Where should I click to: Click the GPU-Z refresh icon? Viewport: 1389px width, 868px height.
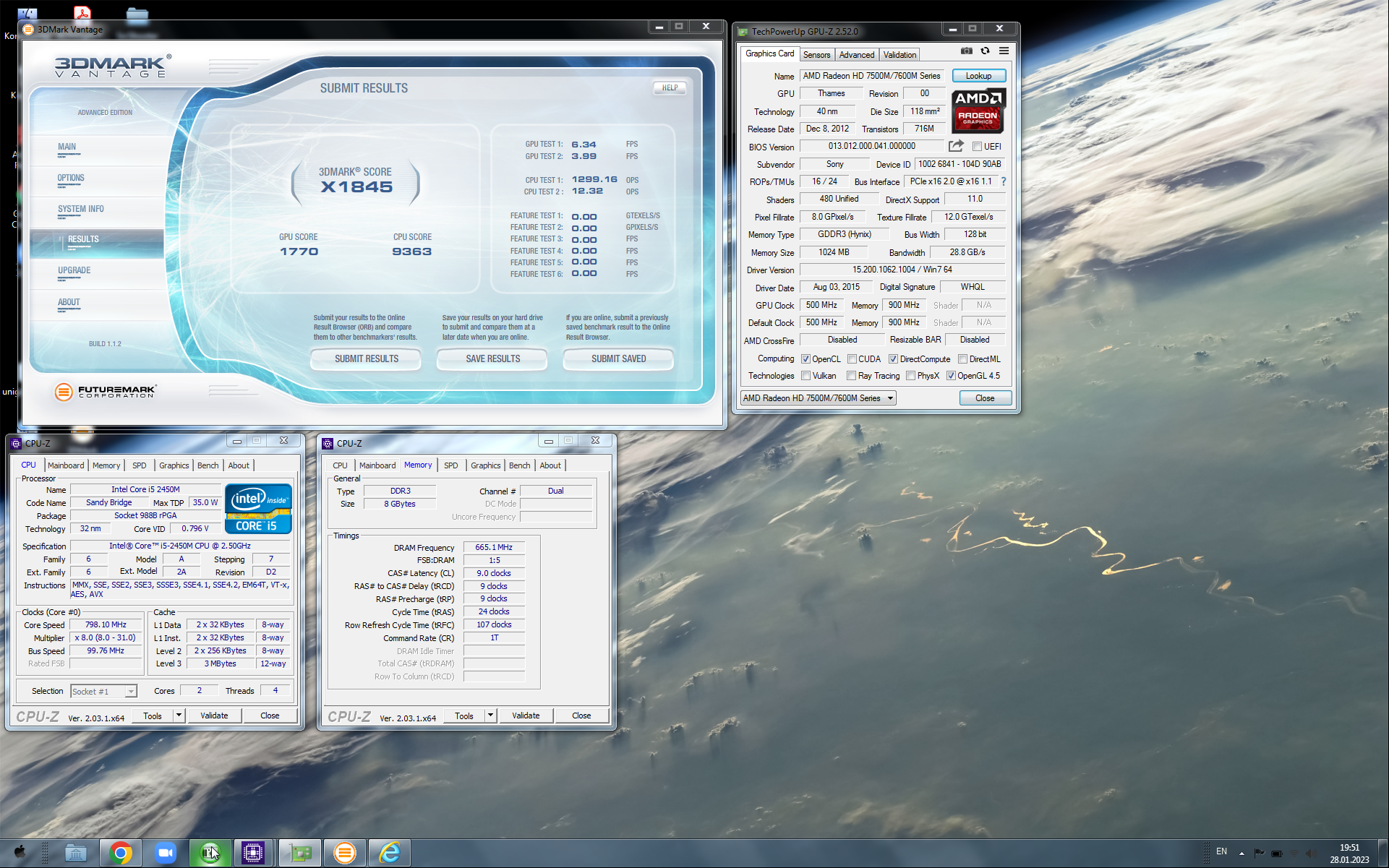tap(985, 51)
